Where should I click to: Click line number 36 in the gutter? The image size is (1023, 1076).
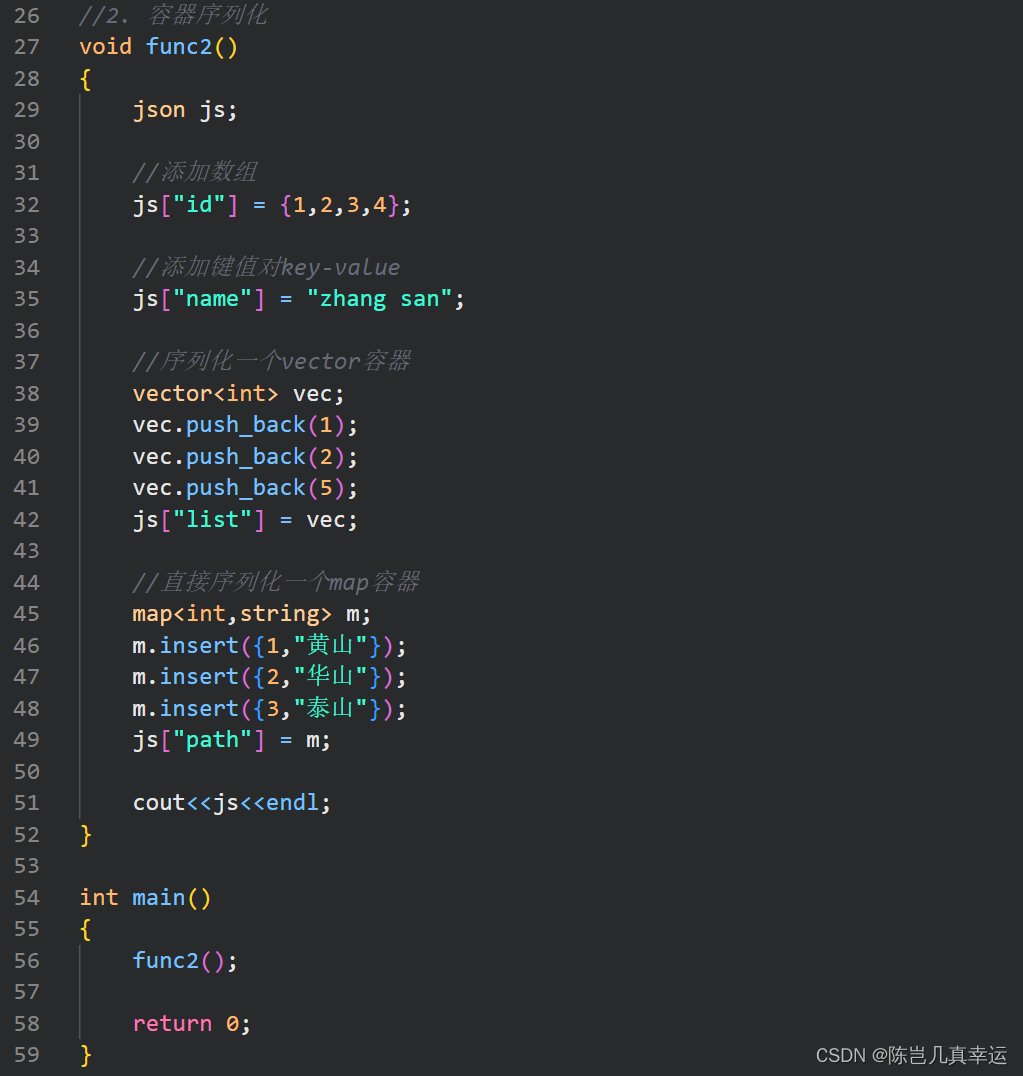(x=27, y=331)
